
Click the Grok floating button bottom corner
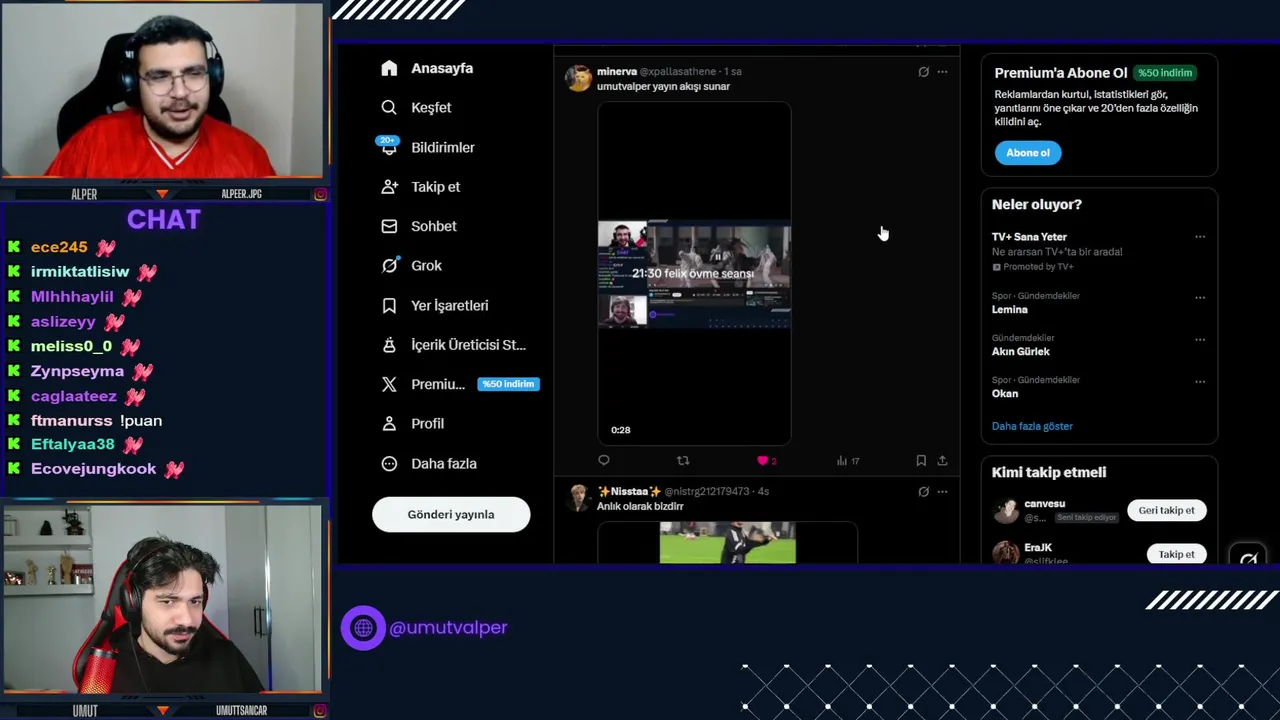[x=1248, y=560]
